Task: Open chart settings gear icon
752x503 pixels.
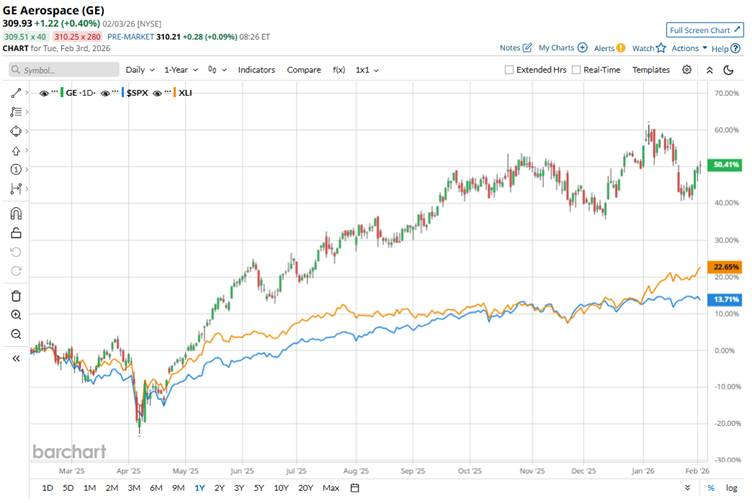Action: click(687, 70)
